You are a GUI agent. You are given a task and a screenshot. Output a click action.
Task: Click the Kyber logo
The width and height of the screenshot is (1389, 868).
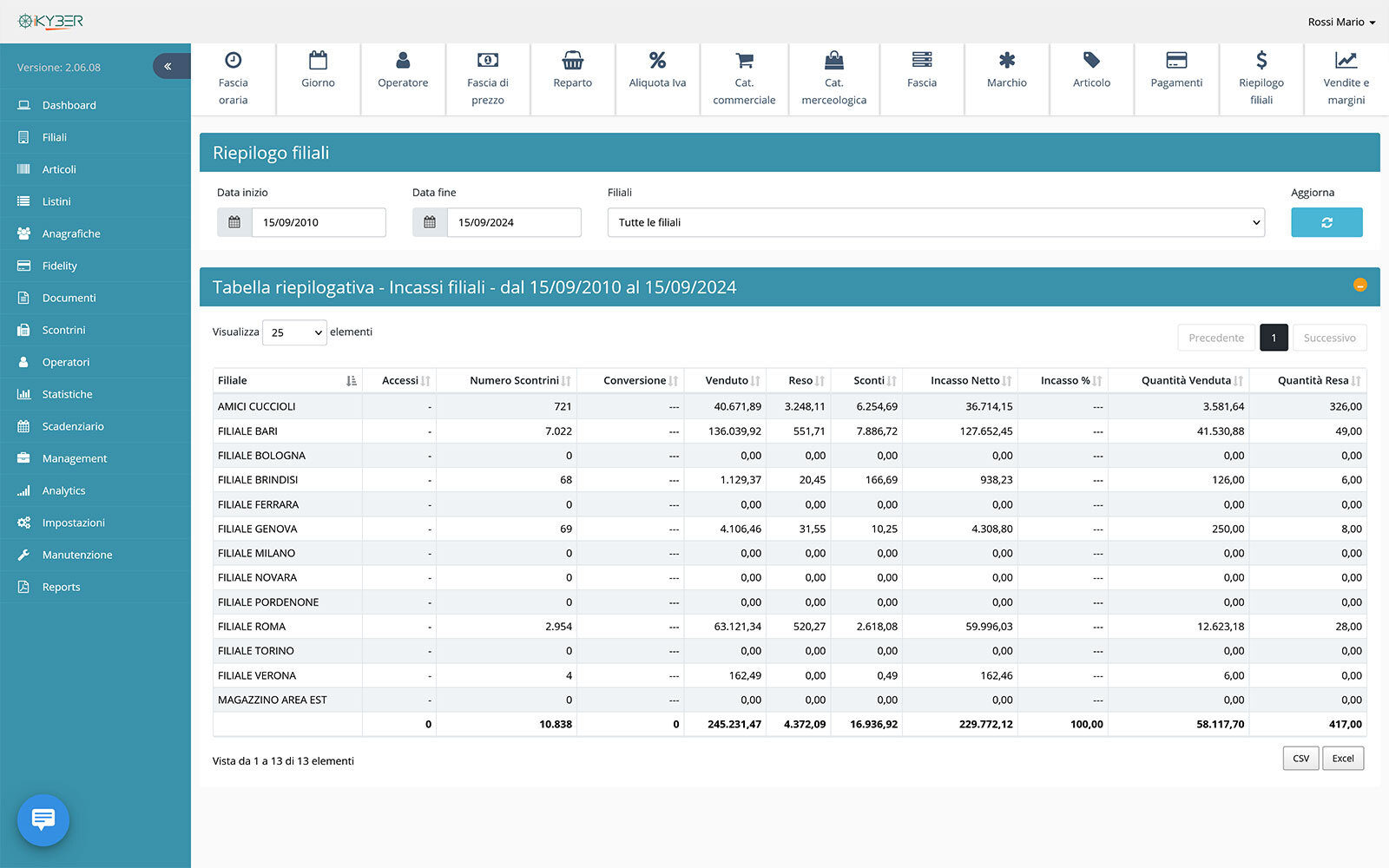click(50, 21)
